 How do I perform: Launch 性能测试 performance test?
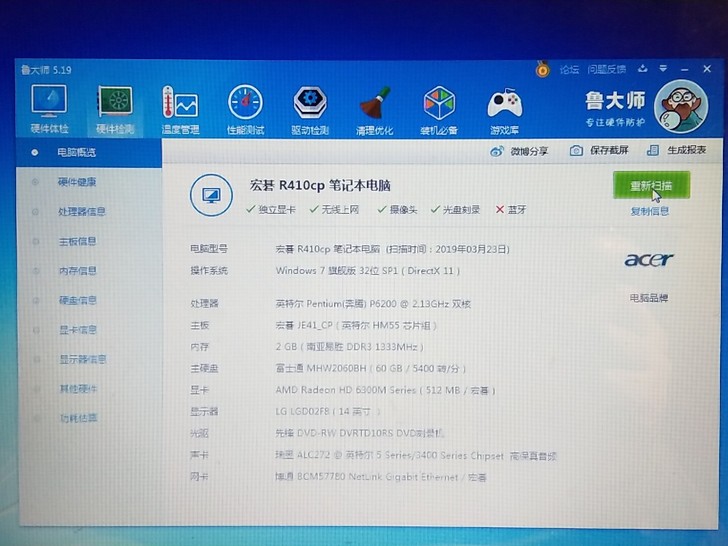[245, 110]
